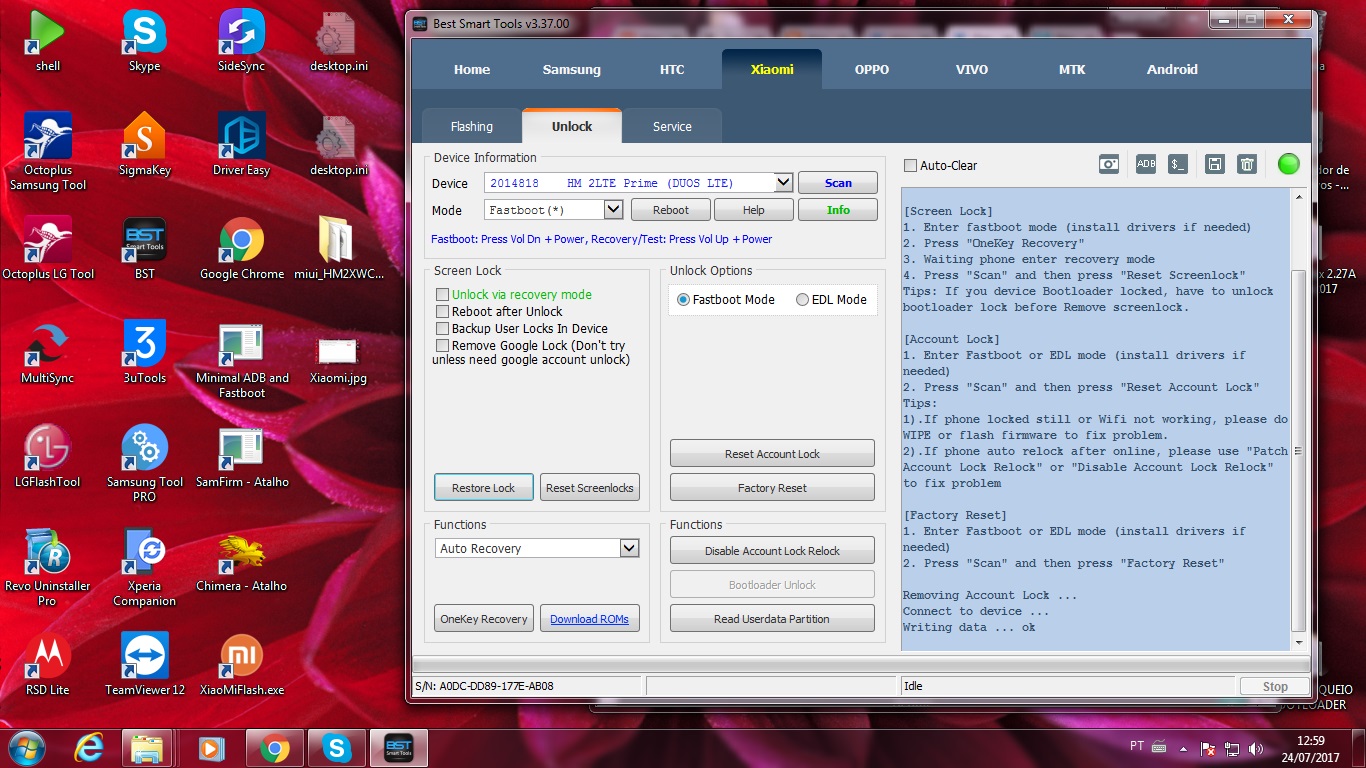Open the Service sub-tab

pos(672,127)
